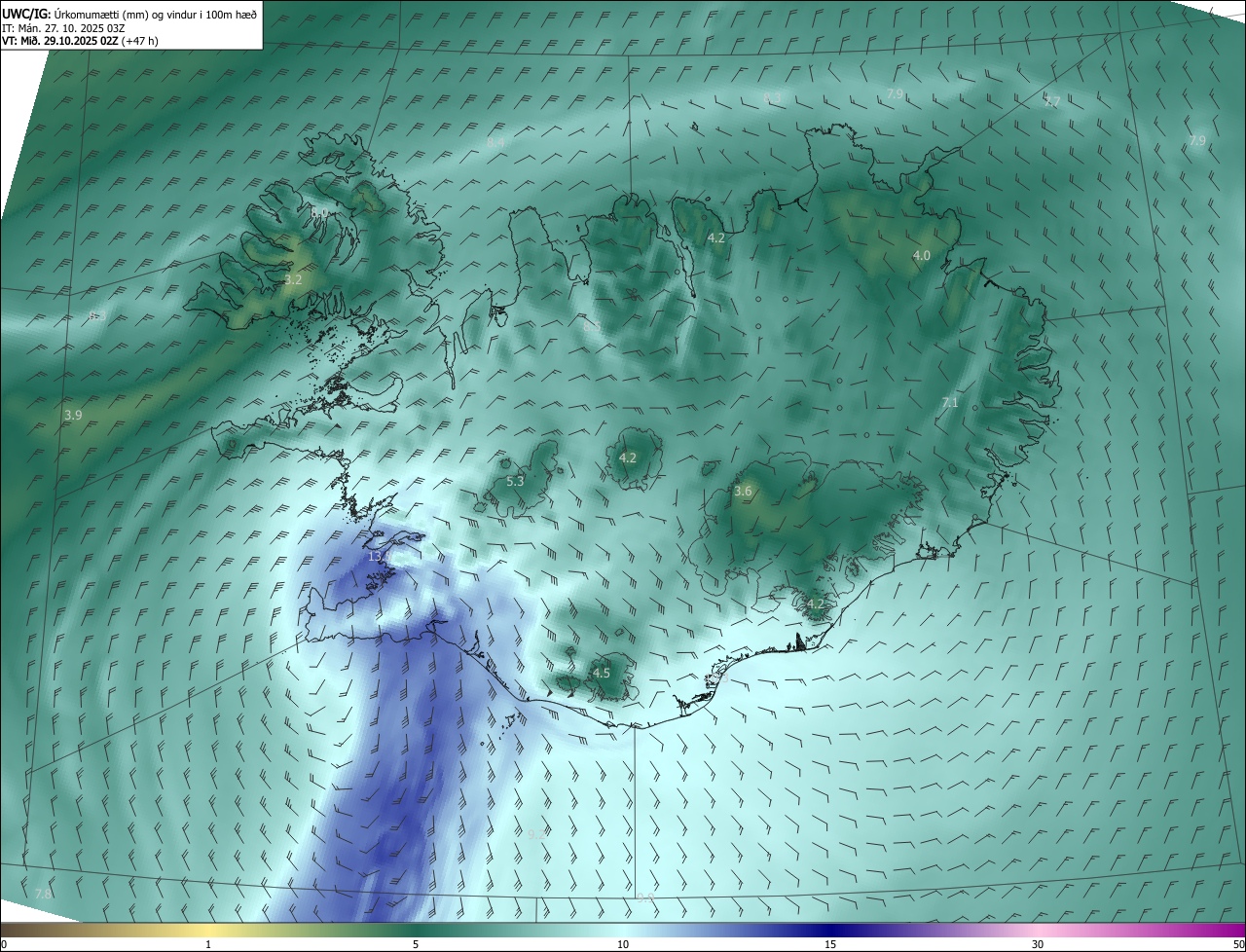Click the '30' tick on the color scale
This screenshot has height=952, width=1246.
[1038, 944]
